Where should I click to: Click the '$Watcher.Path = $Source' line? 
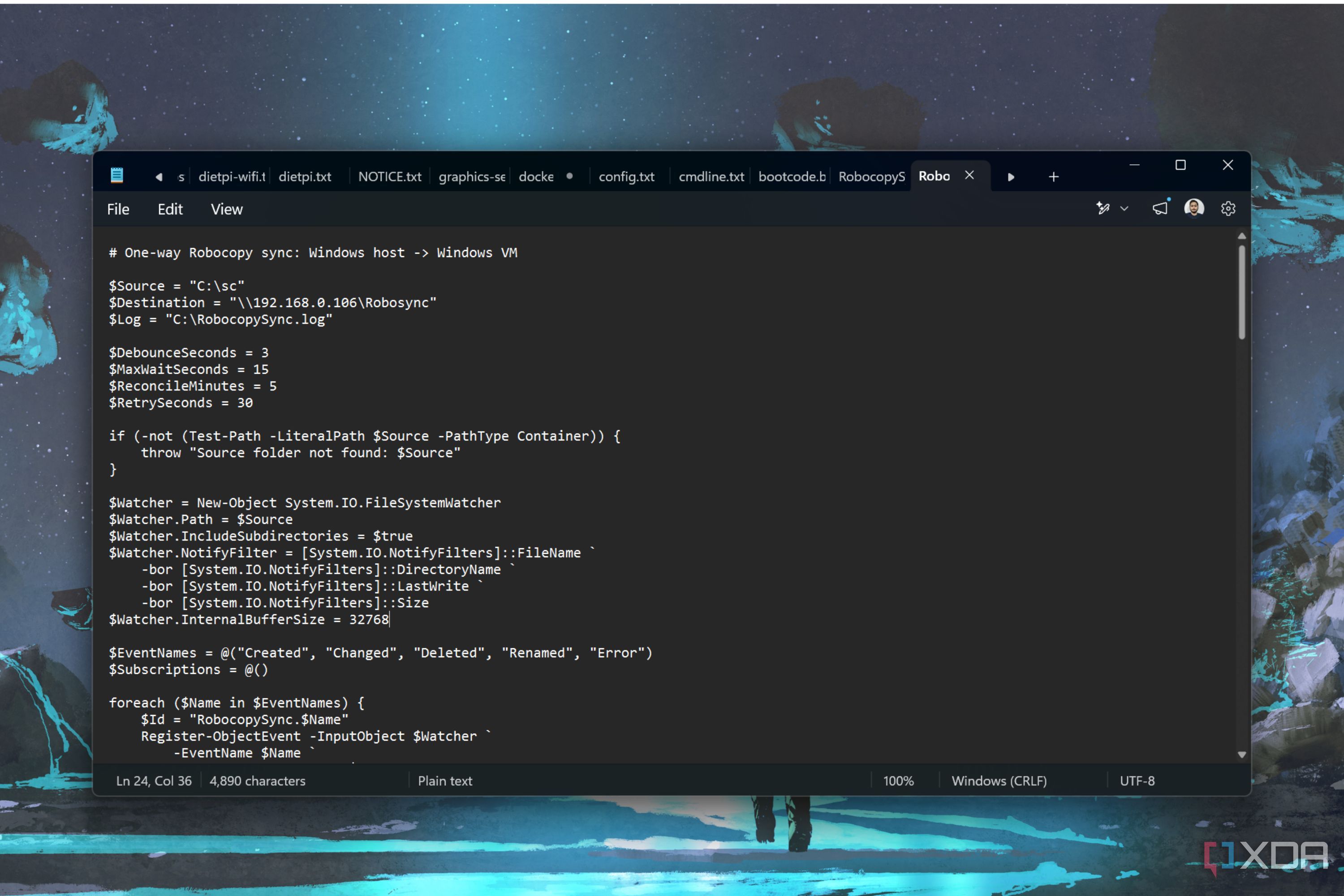pos(201,519)
